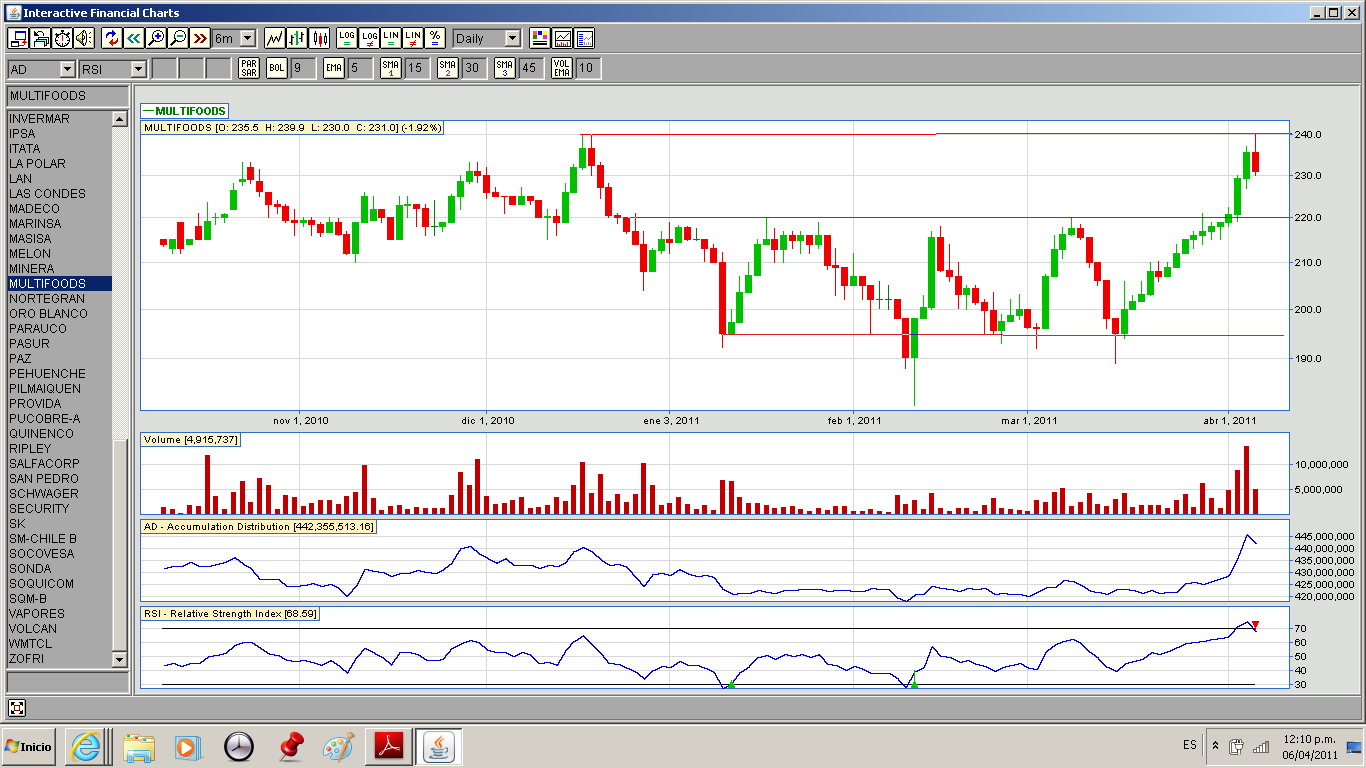1366x768 pixels.
Task: Click the refresh chart arrows icon
Action: (x=112, y=38)
